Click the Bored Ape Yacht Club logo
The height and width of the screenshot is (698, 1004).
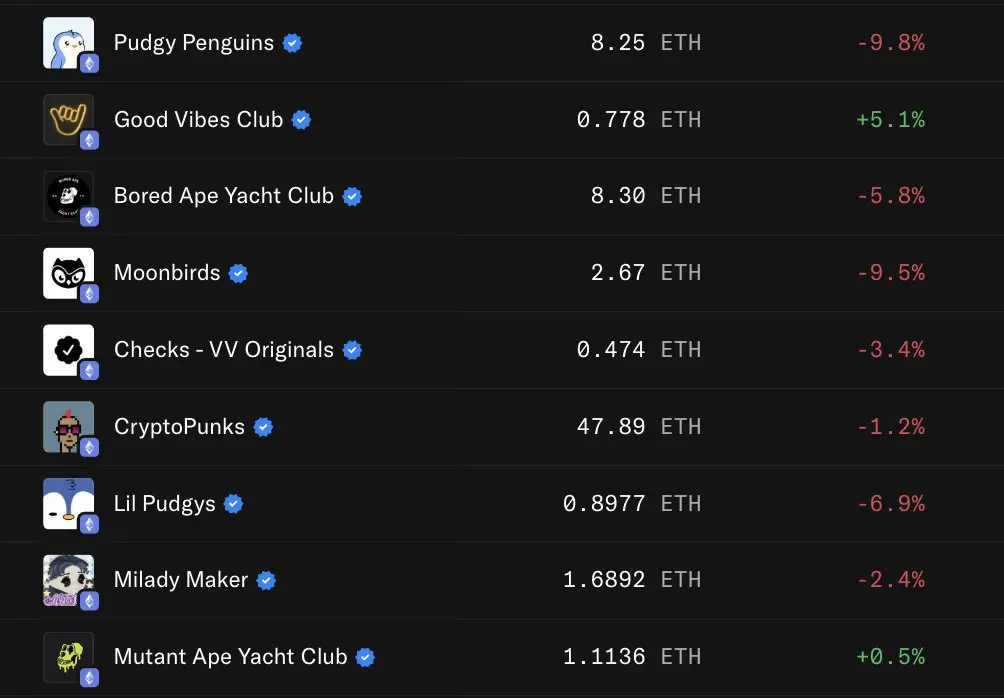click(67, 196)
